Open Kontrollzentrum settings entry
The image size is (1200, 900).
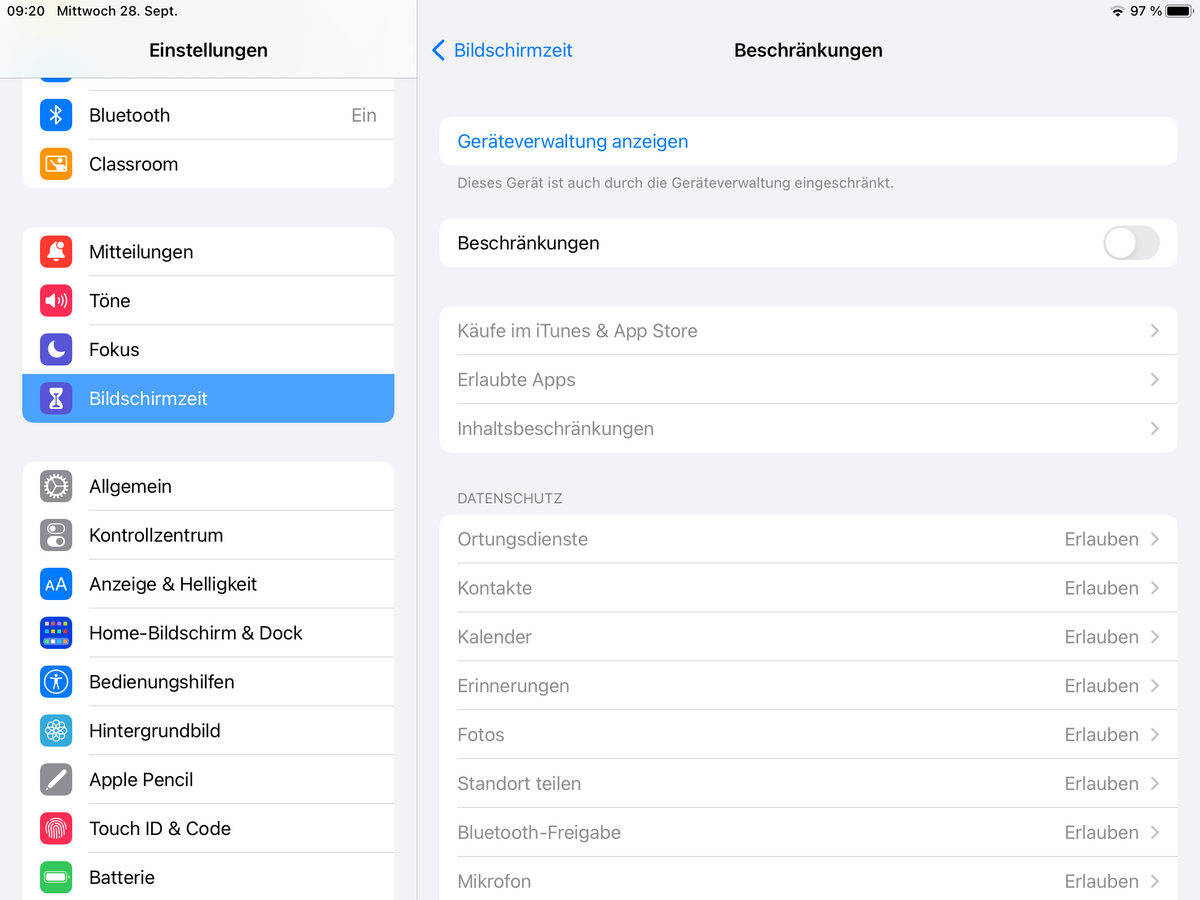[x=208, y=536]
